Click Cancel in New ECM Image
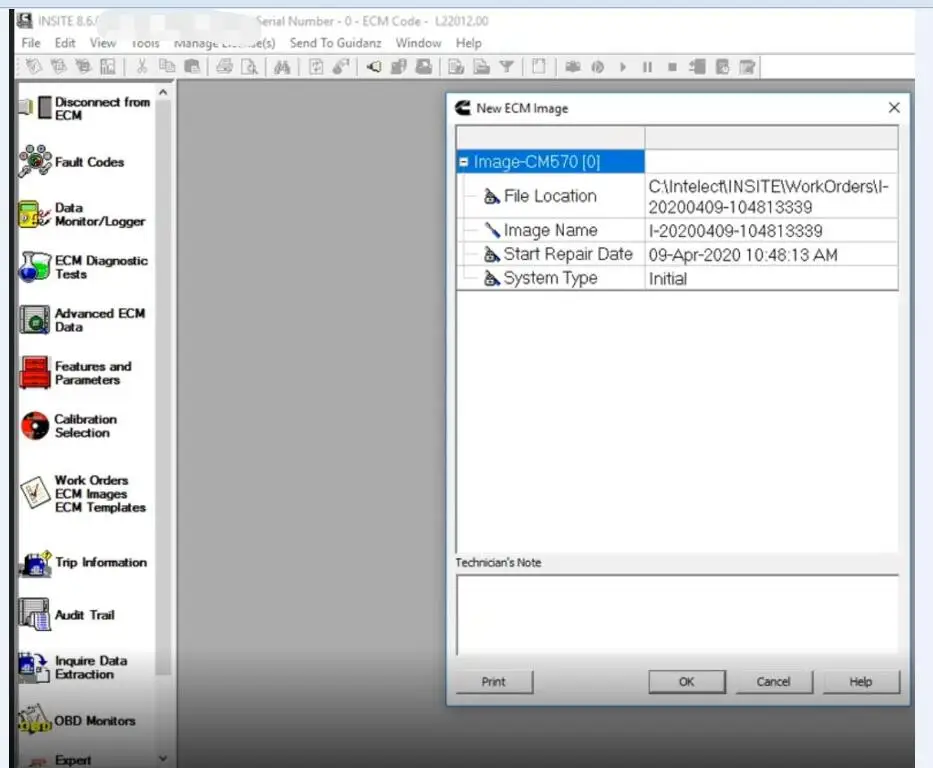933x768 pixels. [x=774, y=682]
